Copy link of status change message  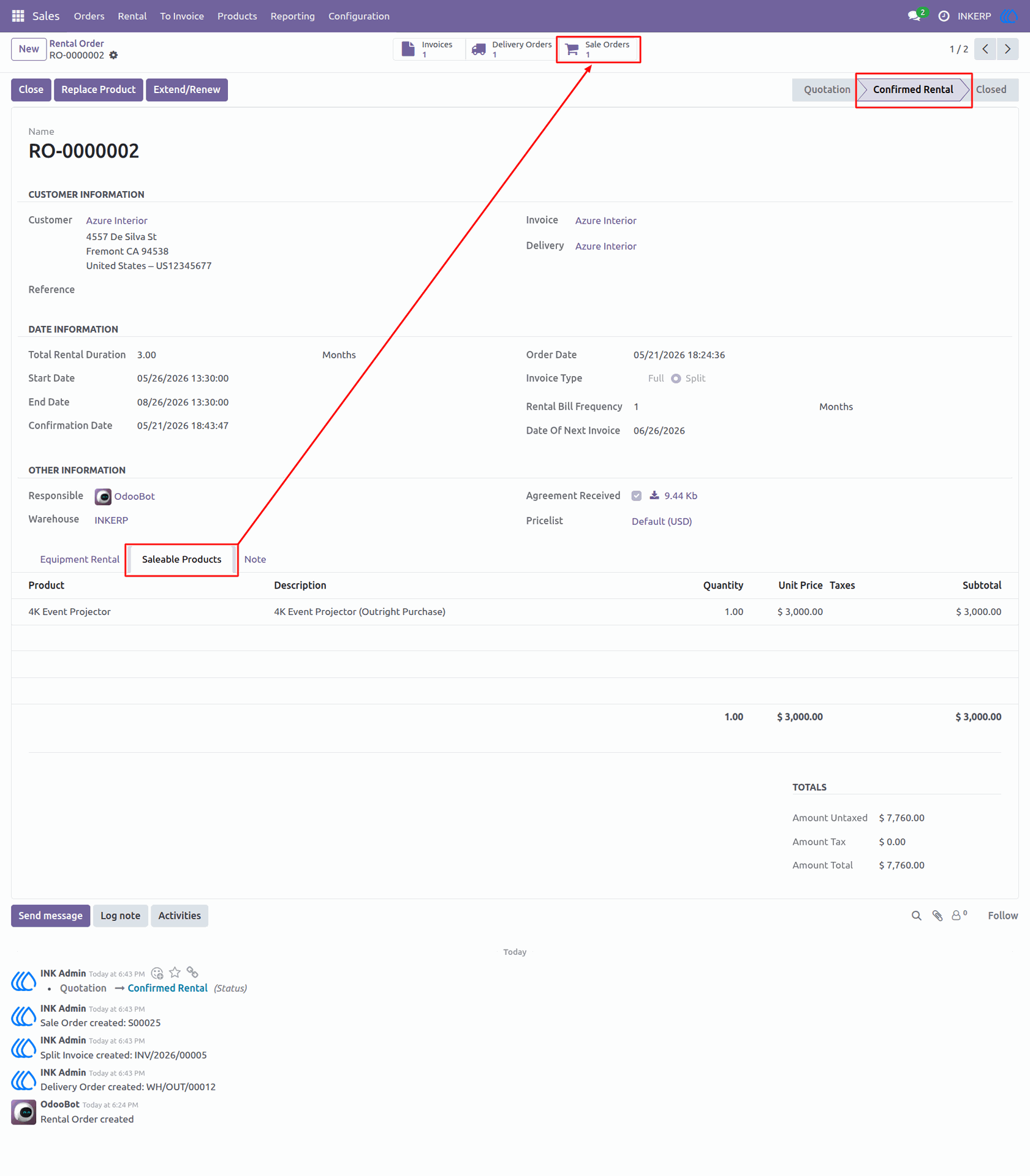[x=192, y=972]
